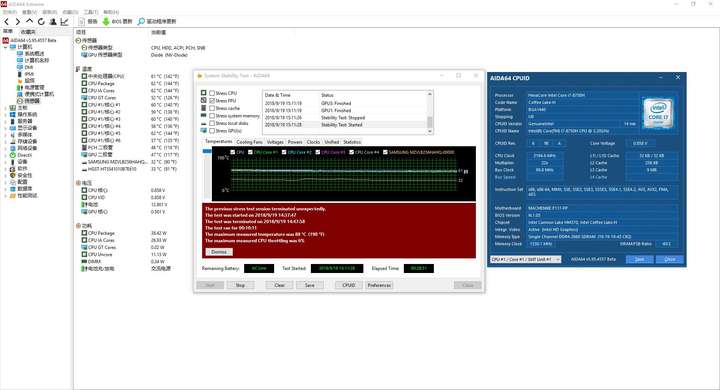The image size is (720, 390).
Task: Switch to the Unified tab
Action: click(331, 142)
